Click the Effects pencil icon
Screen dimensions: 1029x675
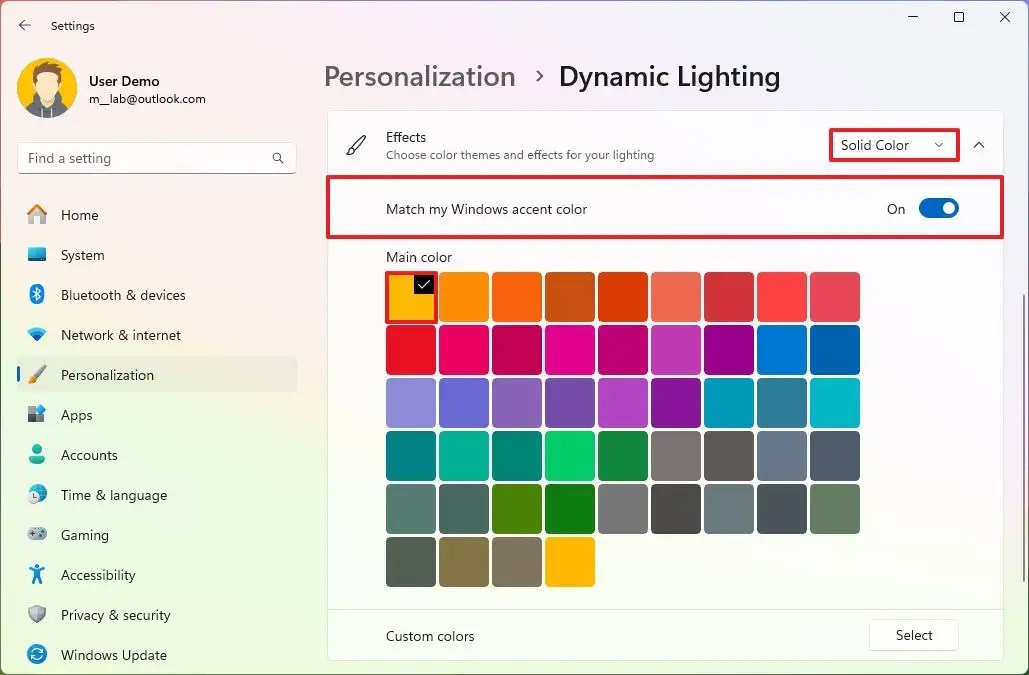click(x=355, y=145)
